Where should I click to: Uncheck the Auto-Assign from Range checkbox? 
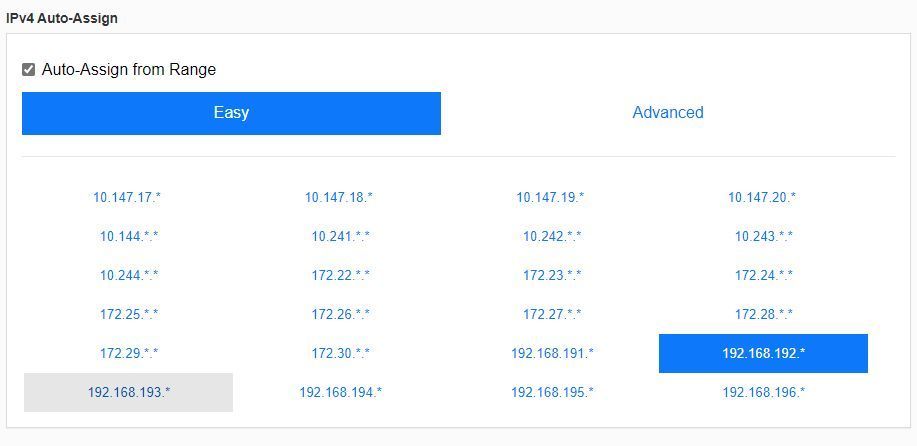click(x=28, y=70)
